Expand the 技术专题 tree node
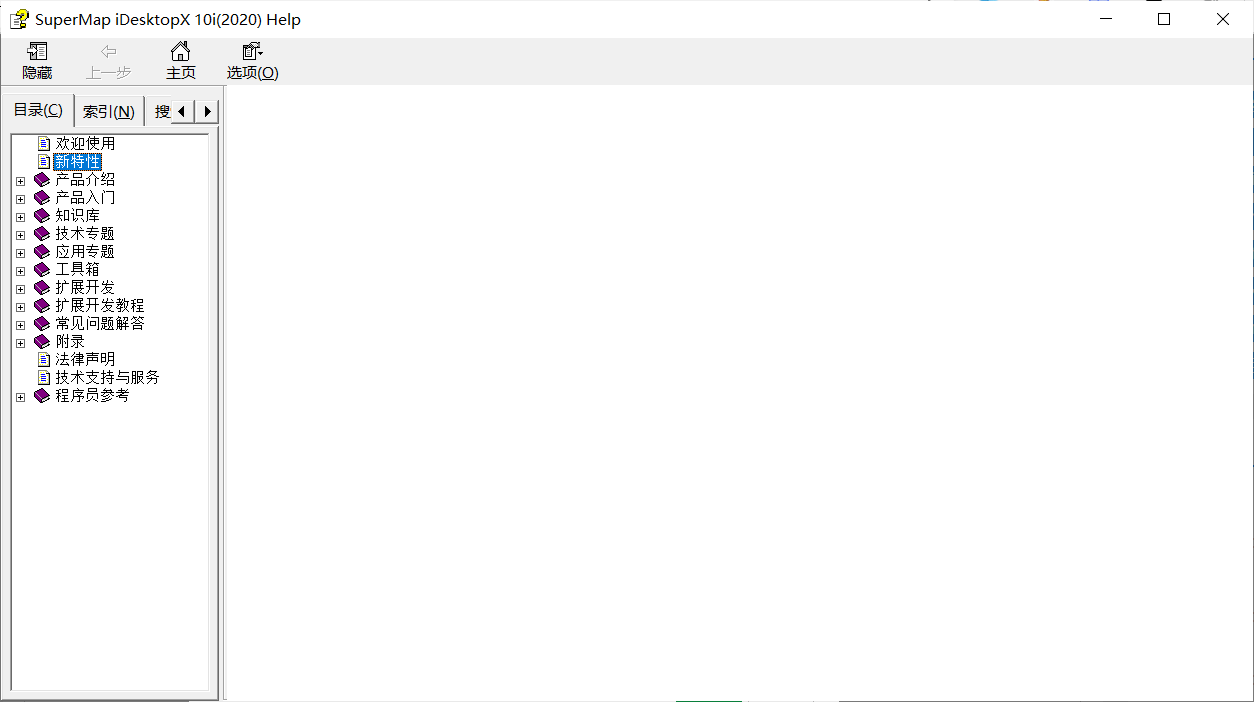 [20, 235]
